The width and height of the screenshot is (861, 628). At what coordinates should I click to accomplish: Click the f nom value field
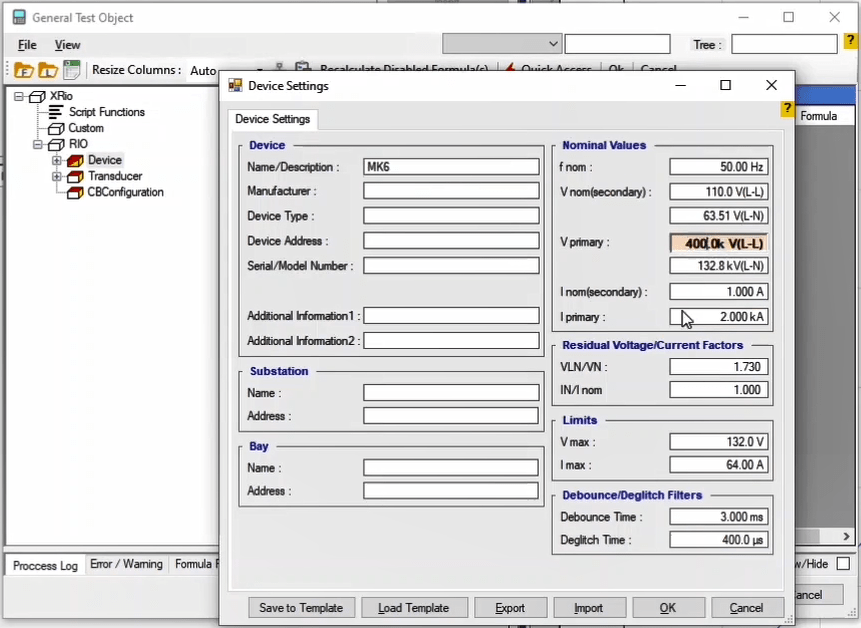point(718,167)
